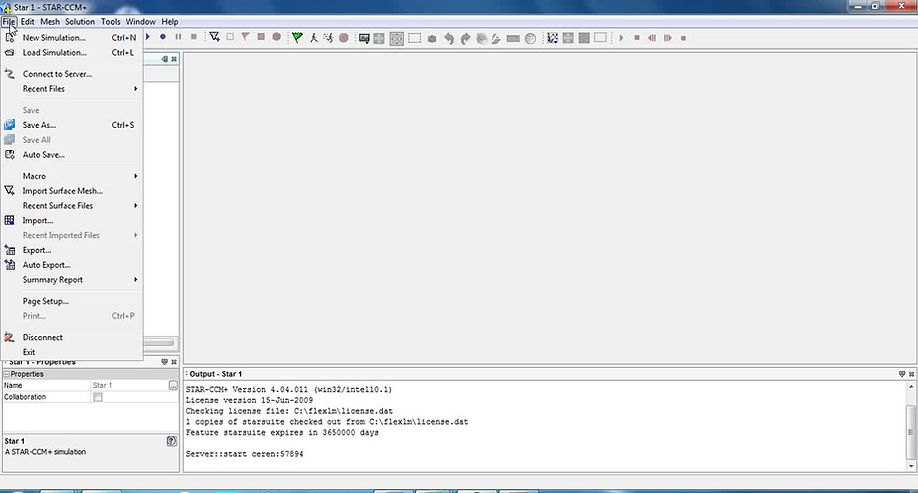The image size is (918, 493).
Task: Click the Star 1 name value field
Action: 129,385
